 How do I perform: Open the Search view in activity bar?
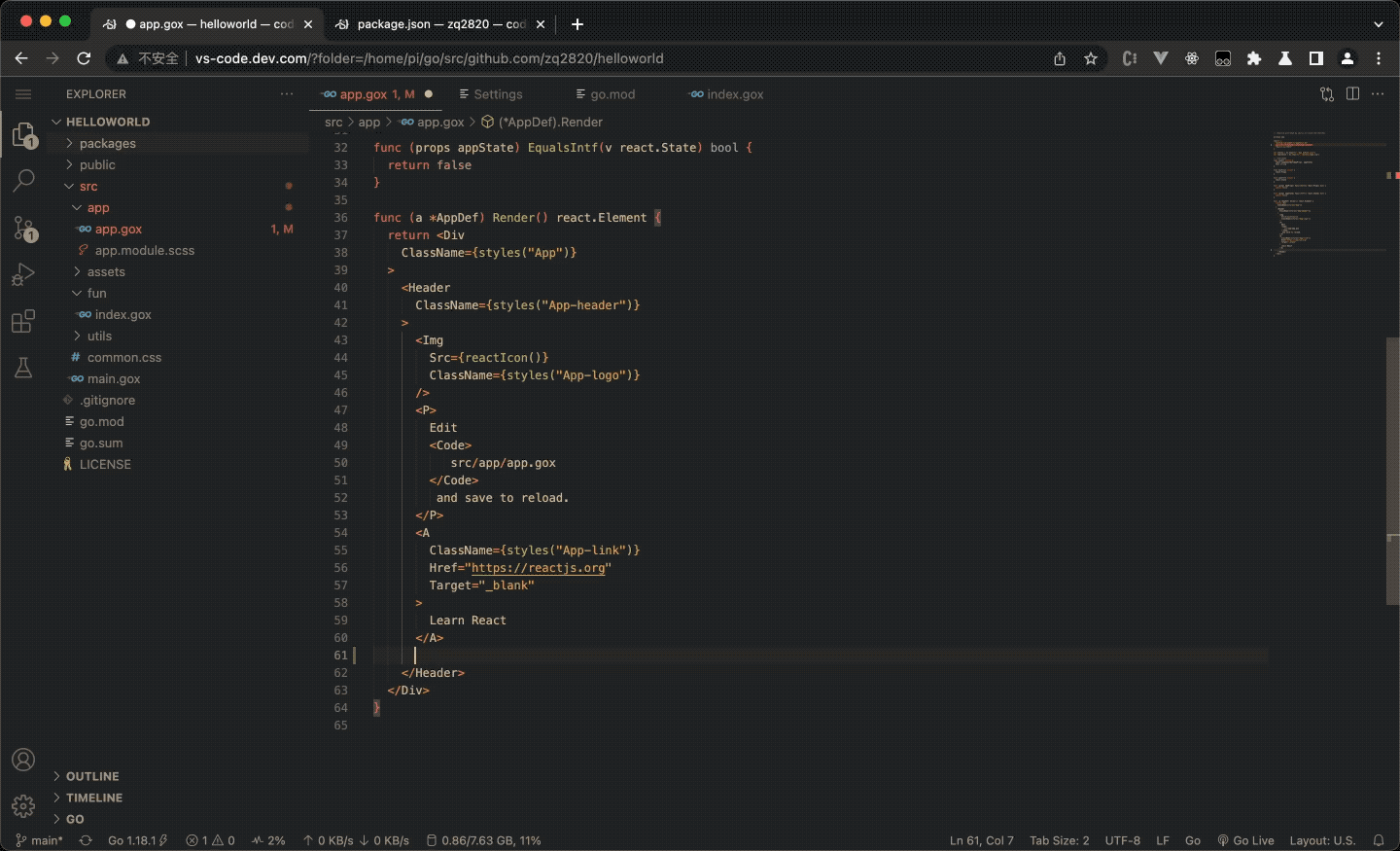[24, 181]
